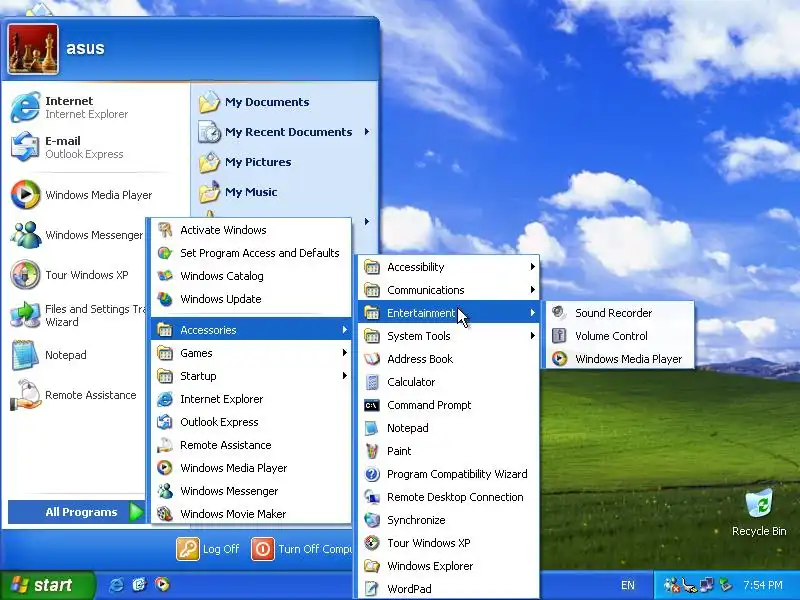Expand the System Tools submenu
800x600 pixels.
[448, 336]
